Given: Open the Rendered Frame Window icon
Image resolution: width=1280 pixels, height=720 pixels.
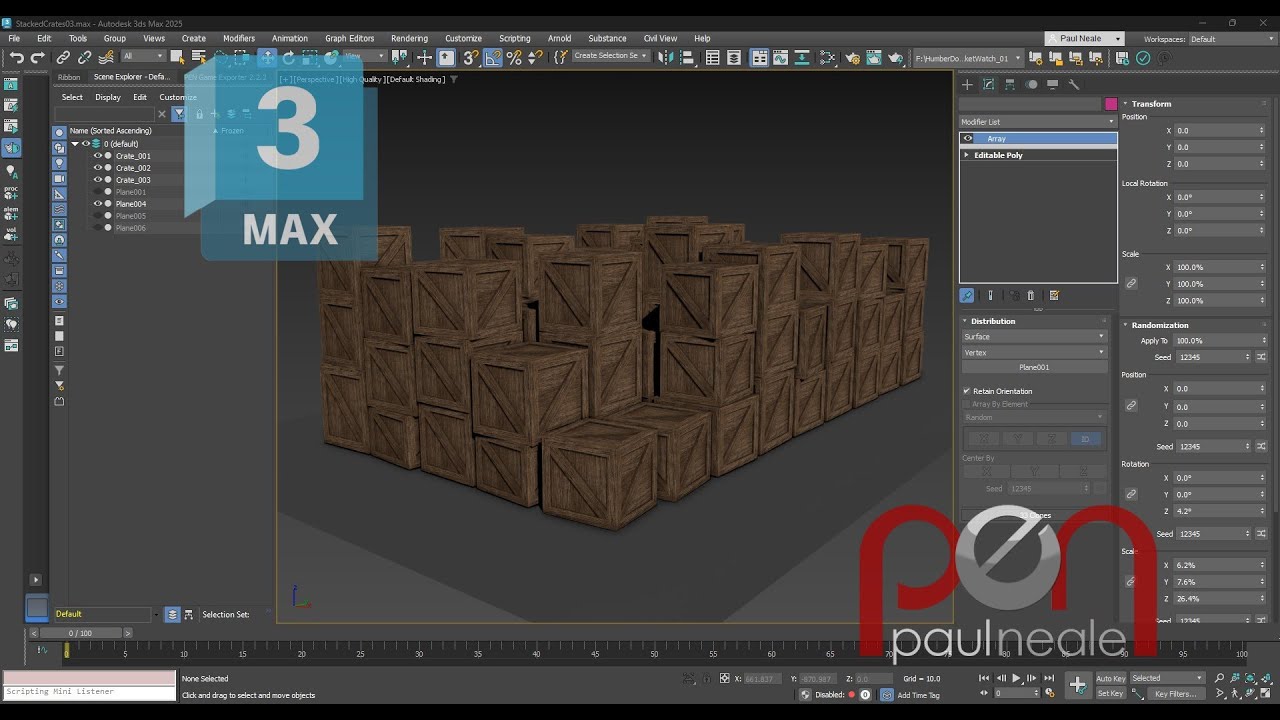Looking at the screenshot, I should 874,58.
